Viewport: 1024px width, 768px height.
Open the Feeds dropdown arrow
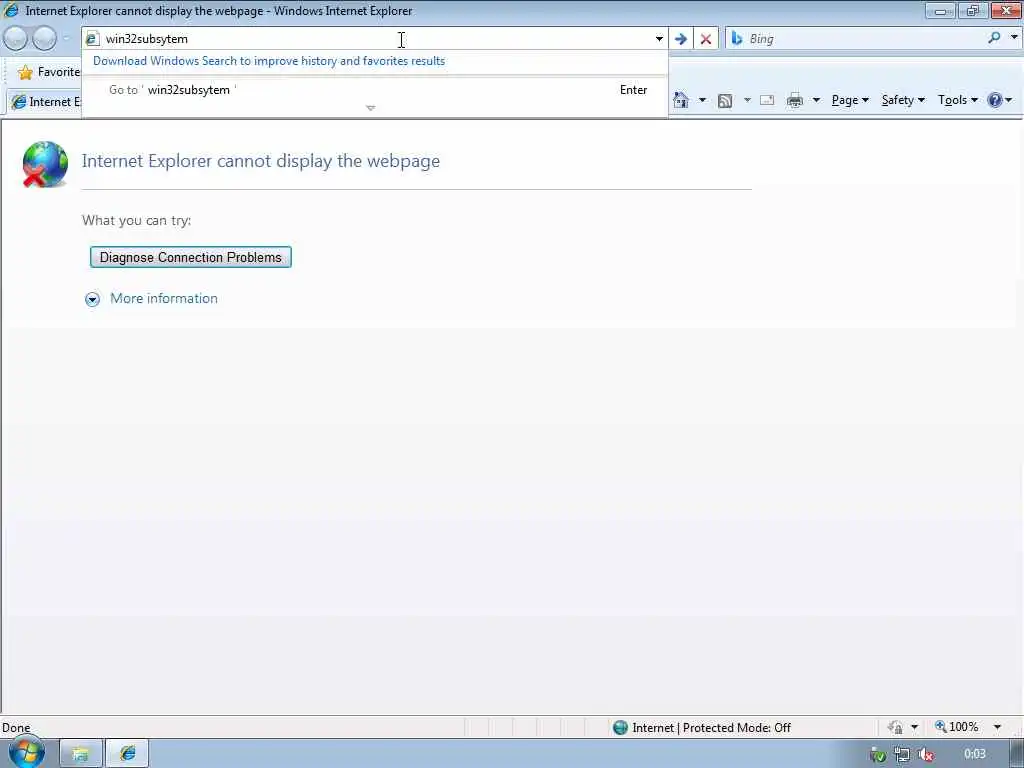(746, 100)
